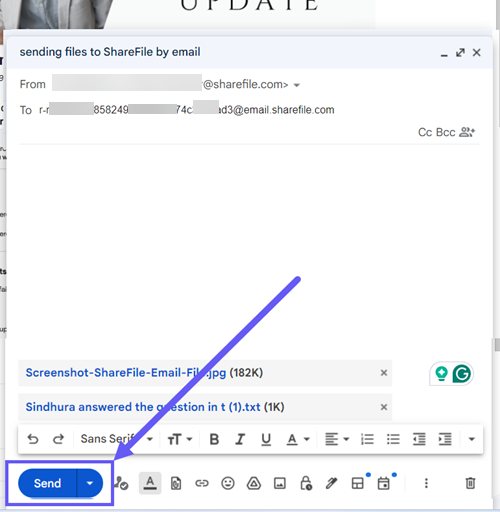
Task: Increase the indent
Action: click(x=445, y=439)
